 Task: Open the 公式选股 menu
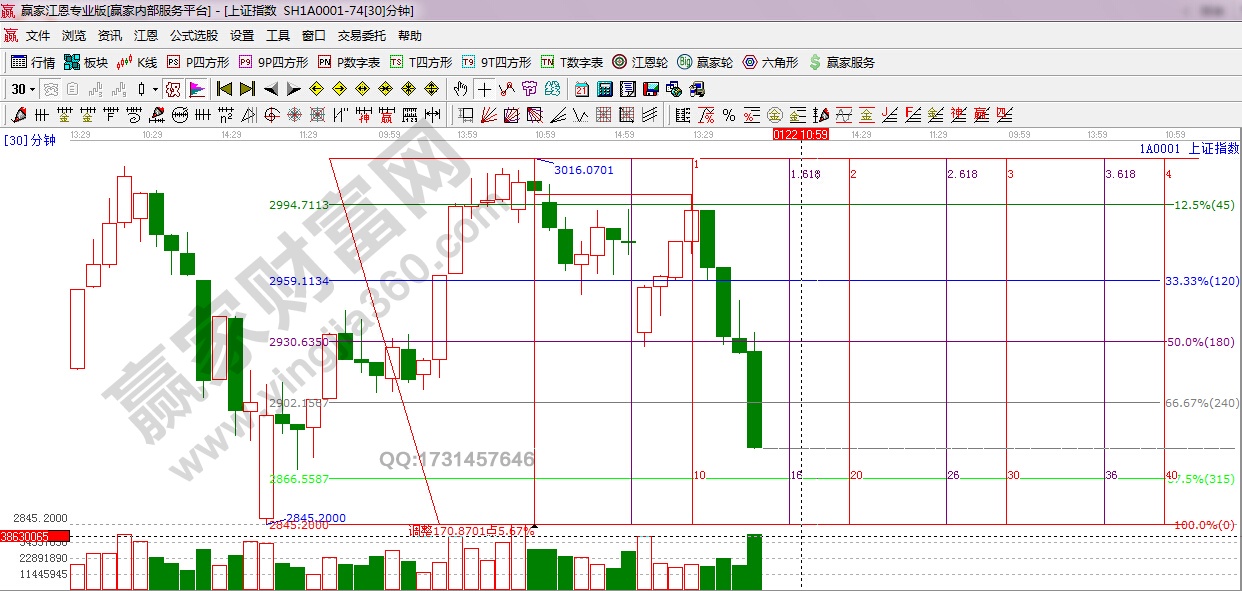195,35
